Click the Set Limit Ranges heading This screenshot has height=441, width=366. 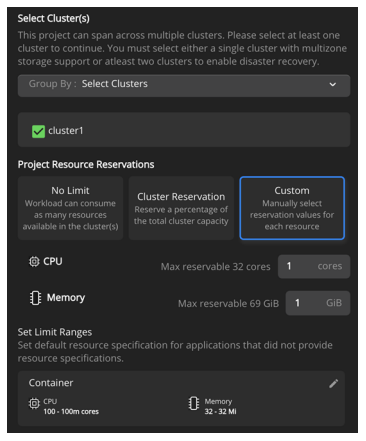pyautogui.click(x=55, y=332)
